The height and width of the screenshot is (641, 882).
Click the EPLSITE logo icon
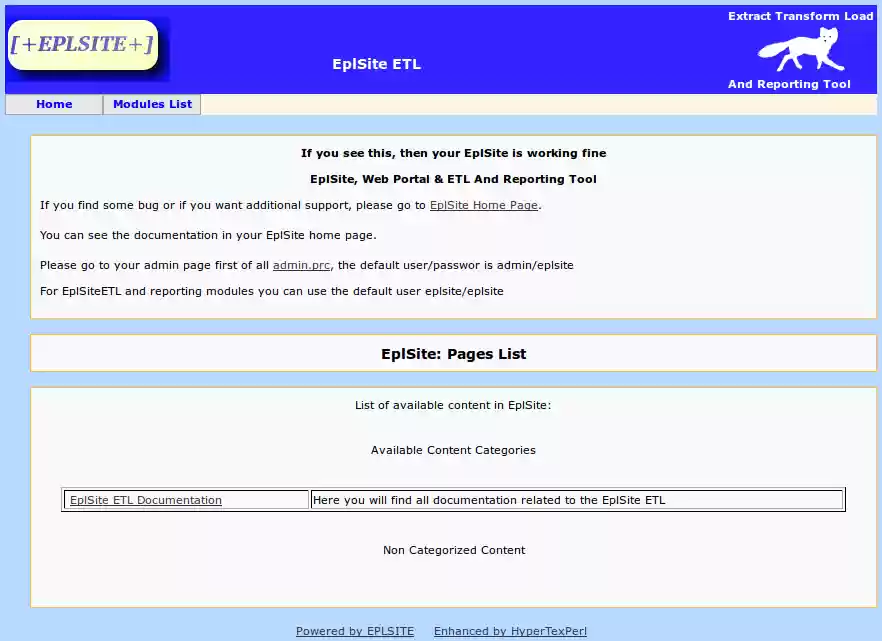click(x=82, y=44)
